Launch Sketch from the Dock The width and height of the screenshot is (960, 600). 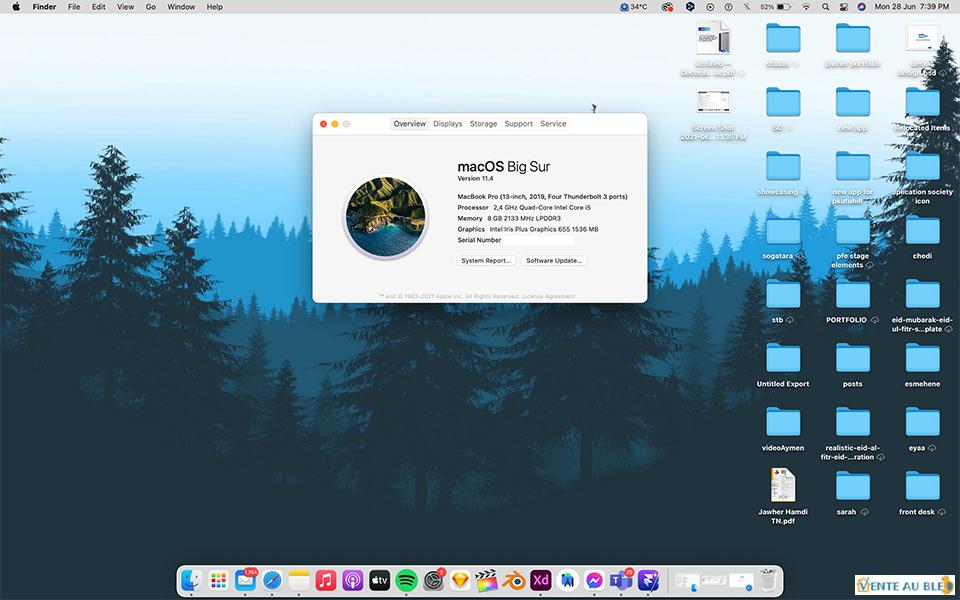[460, 580]
